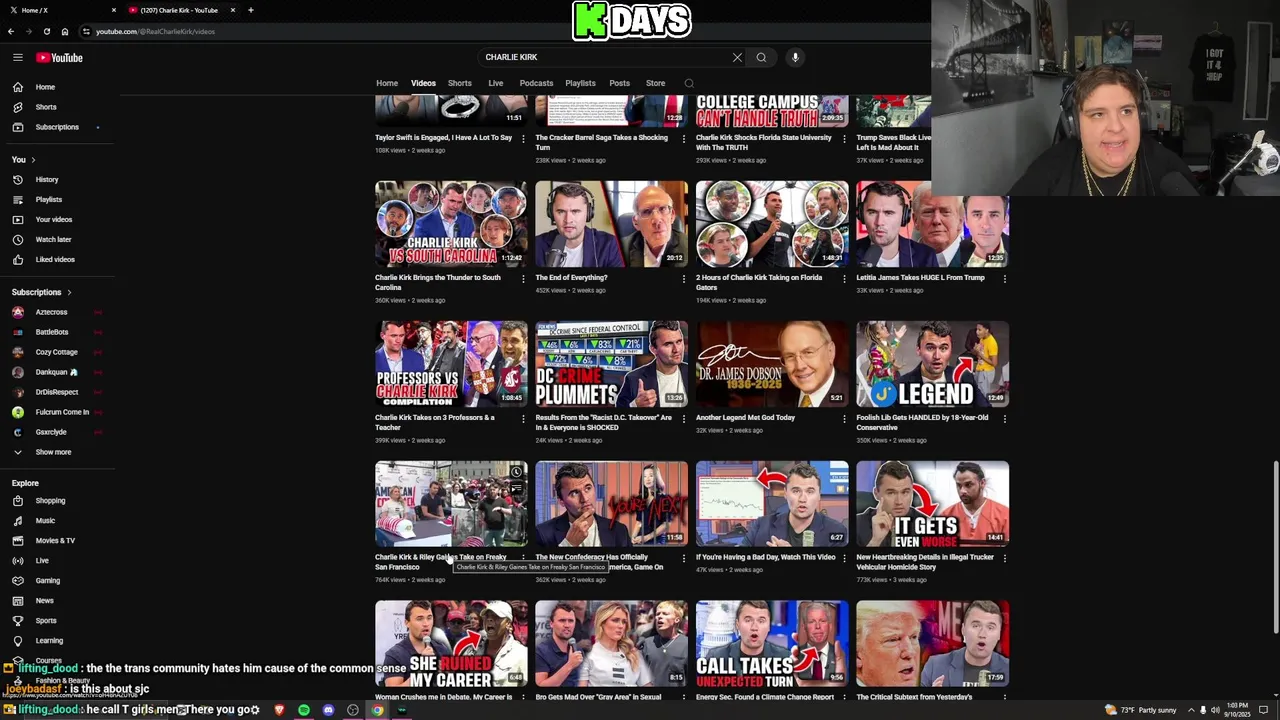Image resolution: width=1280 pixels, height=720 pixels.
Task: Open options menu for Florida Gators video
Action: pyautogui.click(x=844, y=279)
